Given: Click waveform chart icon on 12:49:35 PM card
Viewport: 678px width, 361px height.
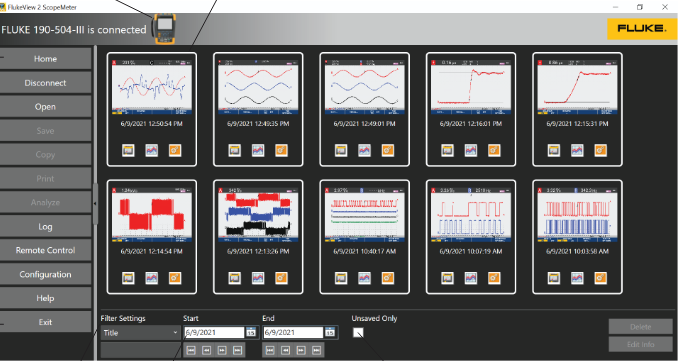Looking at the screenshot, I should coord(258,150).
